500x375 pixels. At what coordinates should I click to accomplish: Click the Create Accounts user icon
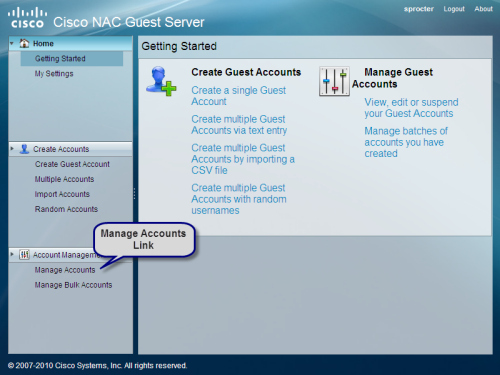tap(24, 149)
